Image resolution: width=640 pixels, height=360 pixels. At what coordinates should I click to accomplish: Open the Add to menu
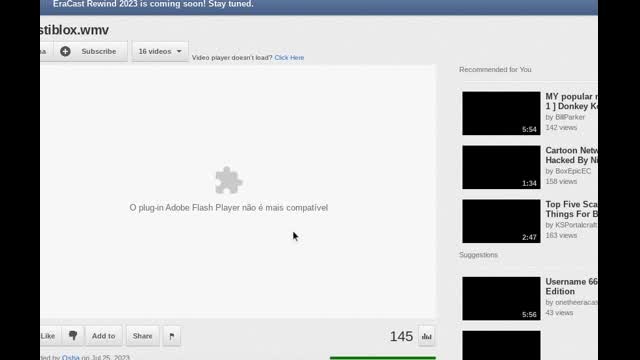tap(103, 336)
